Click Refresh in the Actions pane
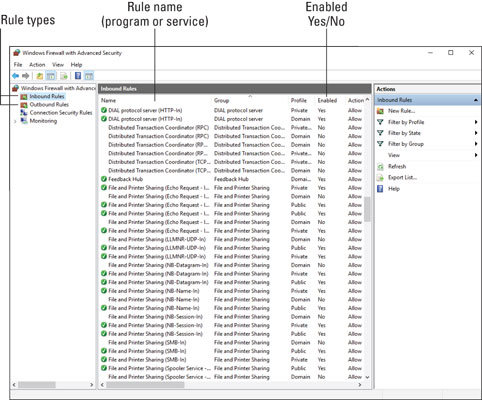 [397, 166]
